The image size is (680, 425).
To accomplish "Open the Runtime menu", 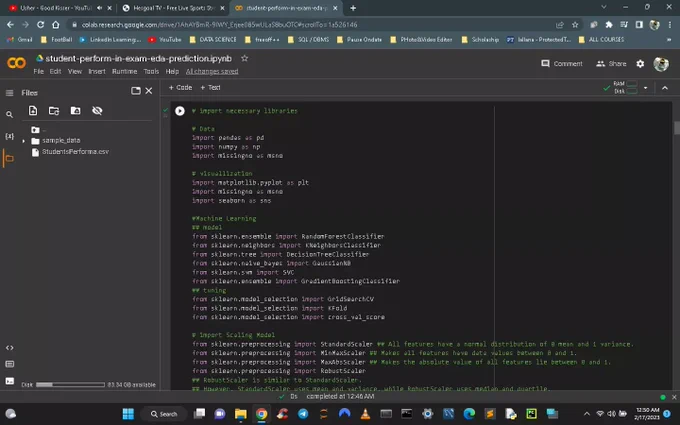I will (124, 72).
